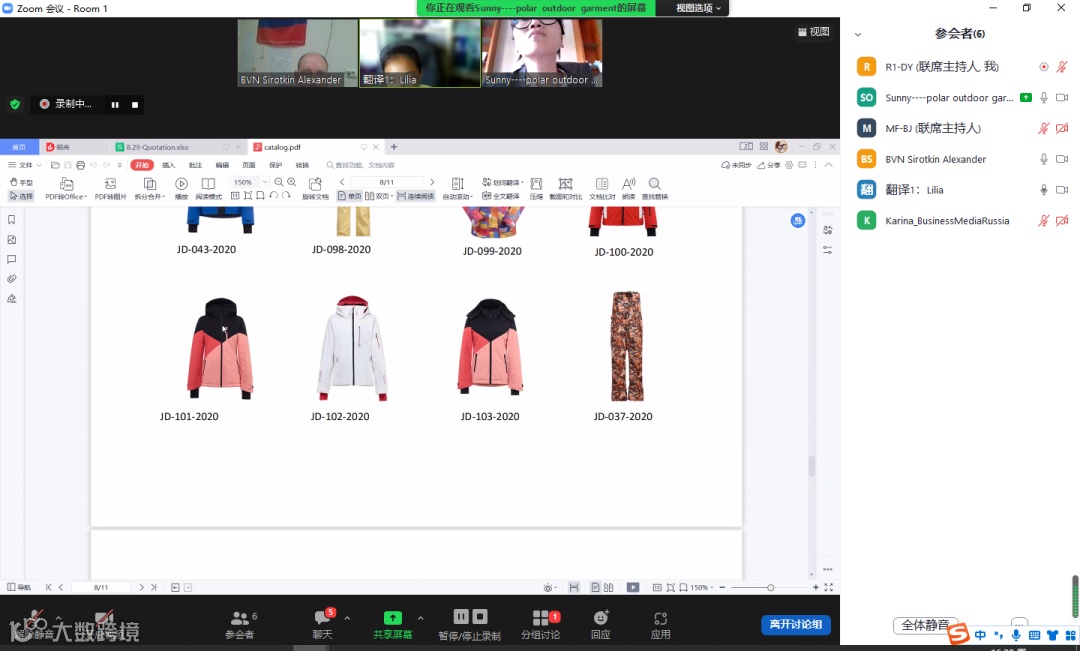Open the 截图和对比 screenshot compare tool

point(565,188)
